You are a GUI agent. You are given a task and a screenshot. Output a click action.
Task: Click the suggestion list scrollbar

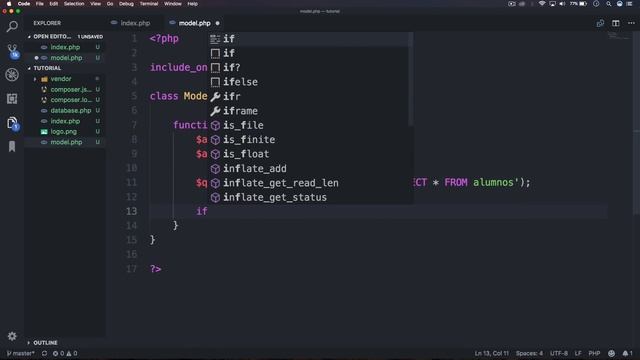[x=411, y=79]
